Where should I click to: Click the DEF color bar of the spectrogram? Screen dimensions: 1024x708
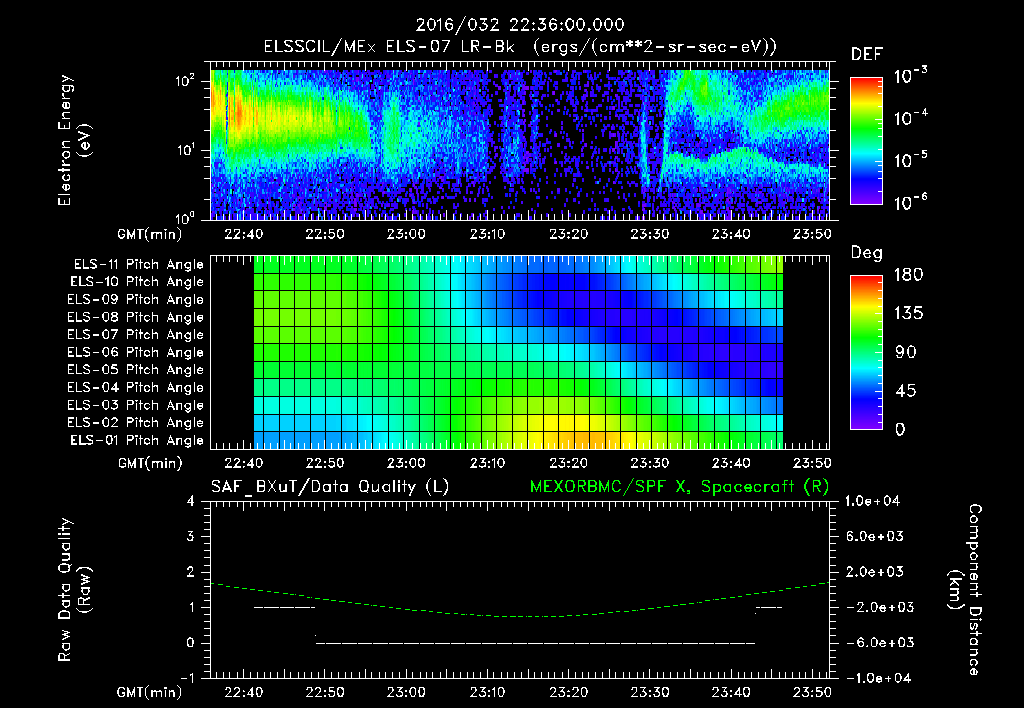pyautogui.click(x=866, y=140)
